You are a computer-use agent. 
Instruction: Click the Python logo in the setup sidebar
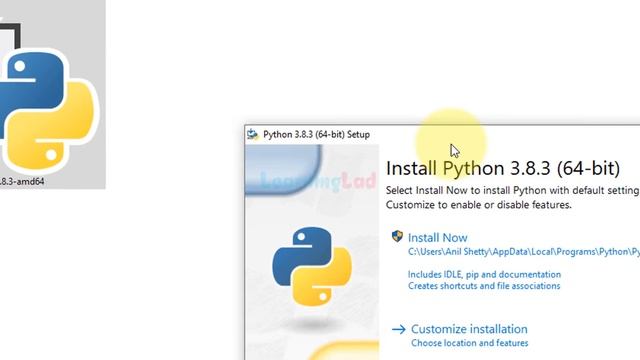[312, 266]
